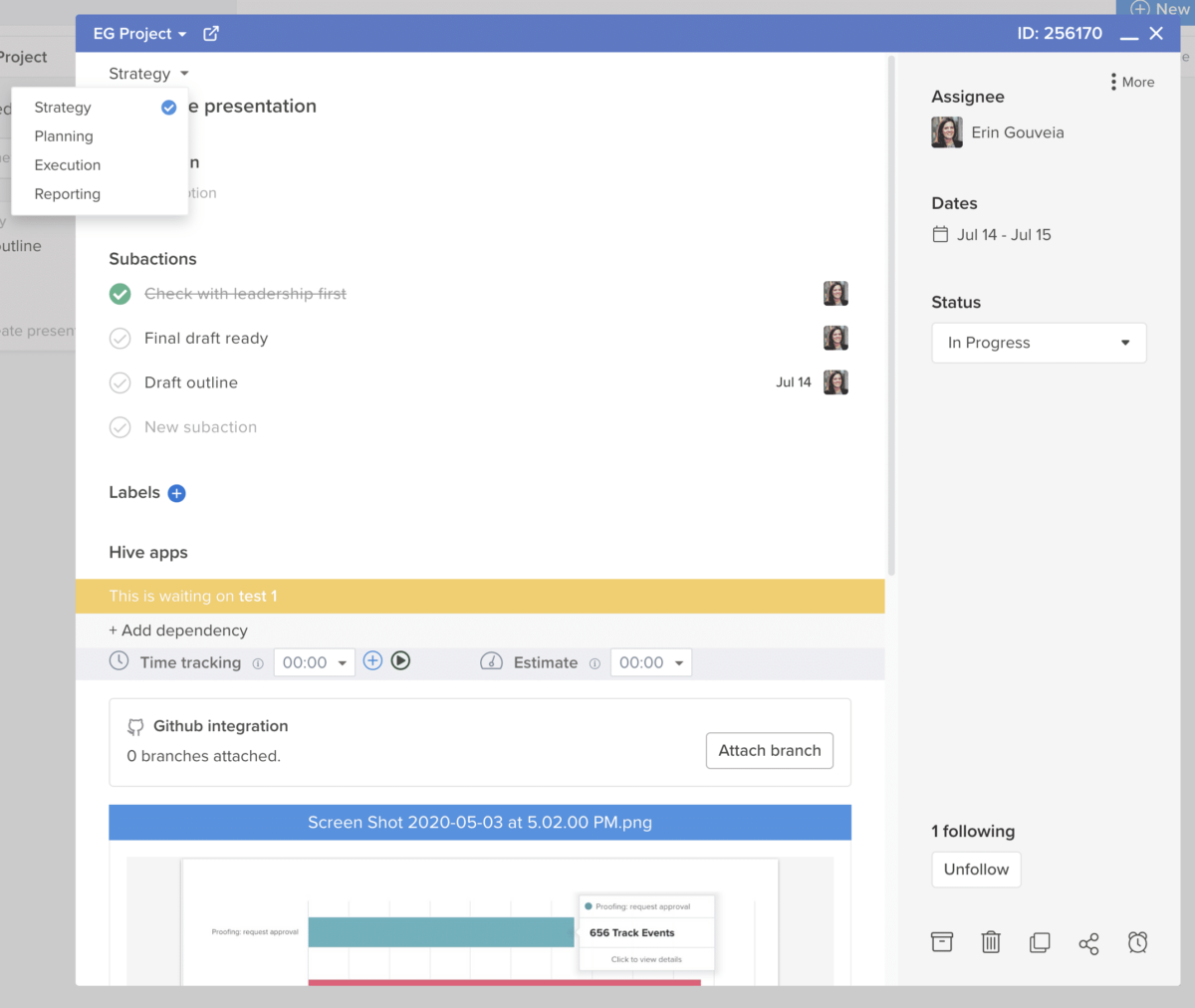Add a time tracking entry via plus icon

[372, 660]
